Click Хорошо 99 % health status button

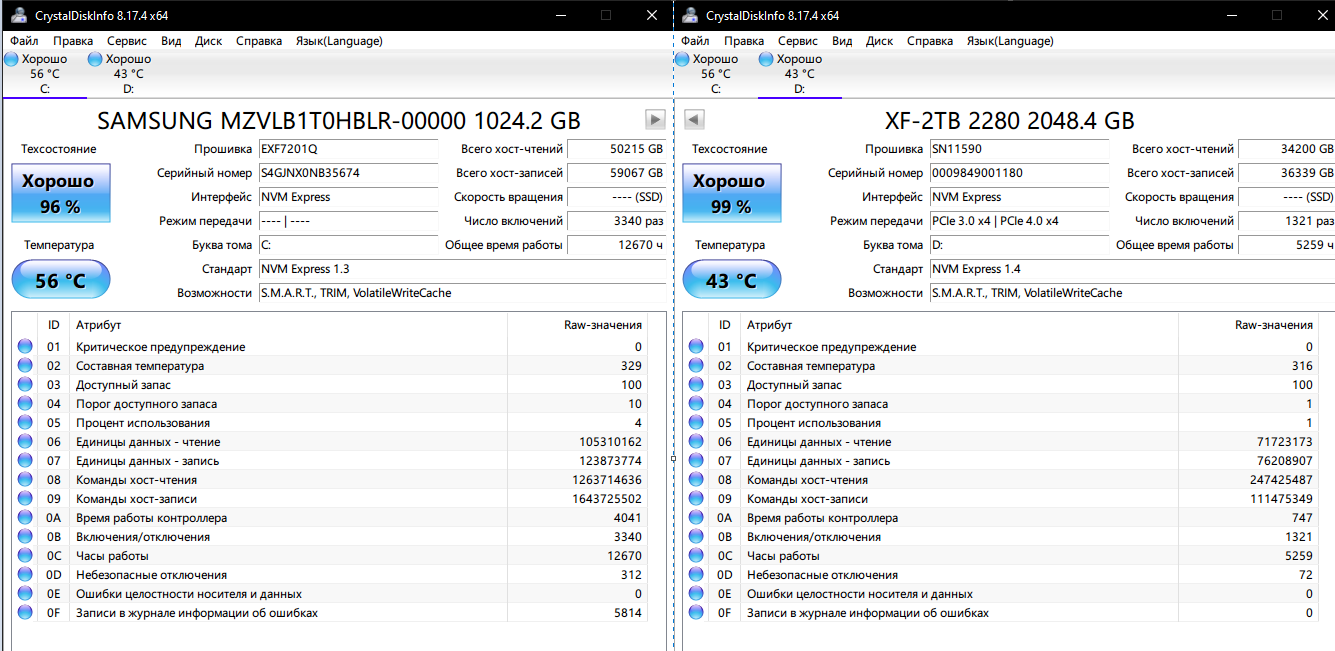click(x=731, y=194)
